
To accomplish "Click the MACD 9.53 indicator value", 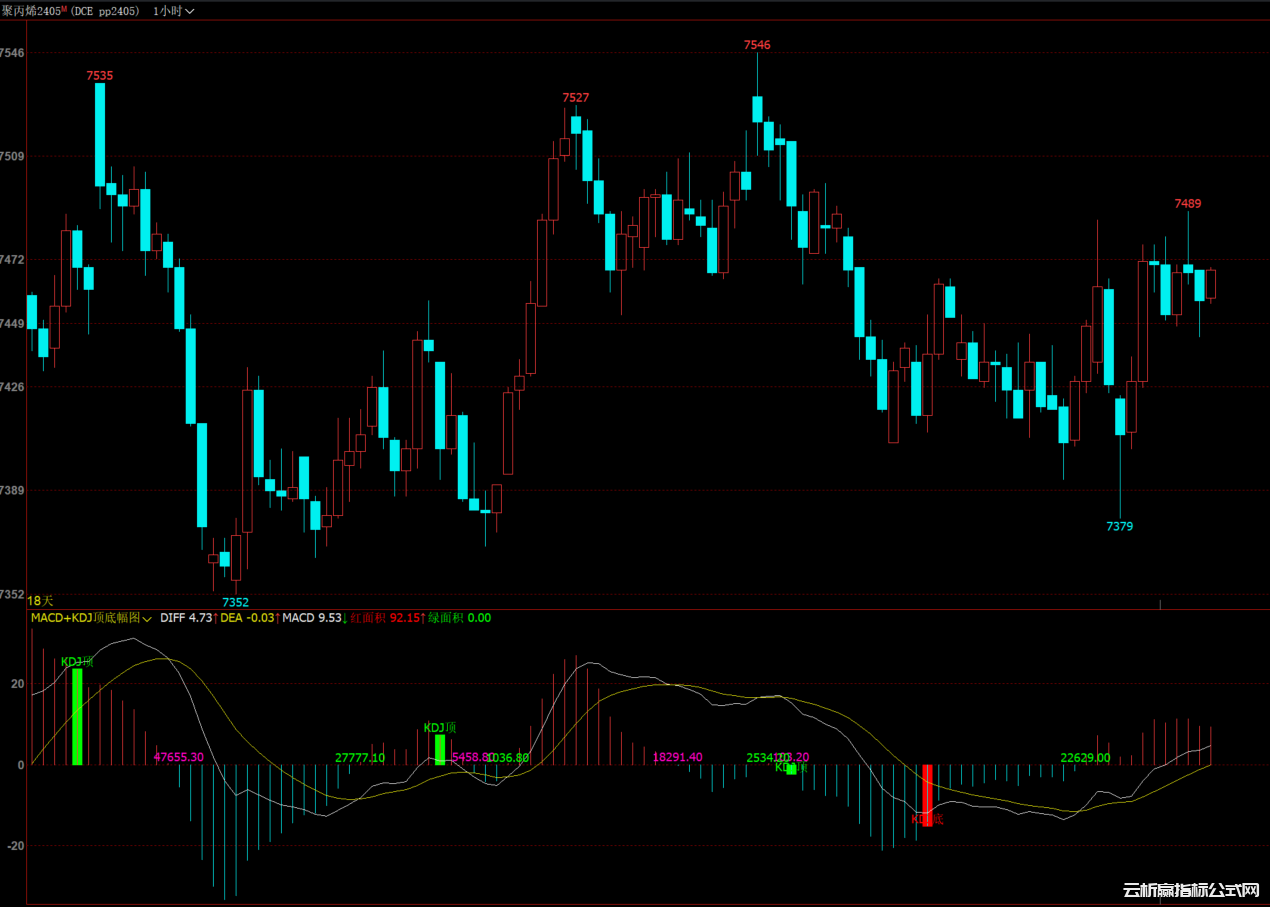I will 311,618.
